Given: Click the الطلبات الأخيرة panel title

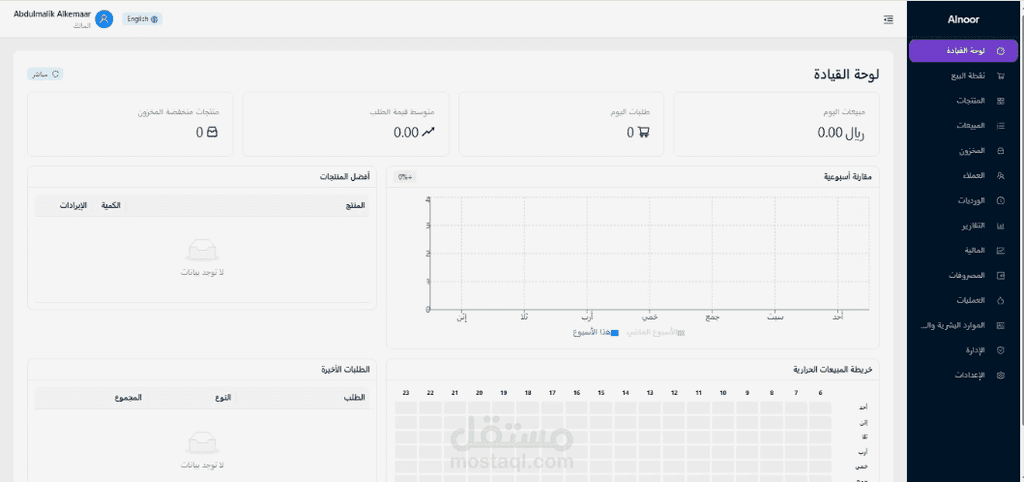Looking at the screenshot, I should [x=346, y=370].
